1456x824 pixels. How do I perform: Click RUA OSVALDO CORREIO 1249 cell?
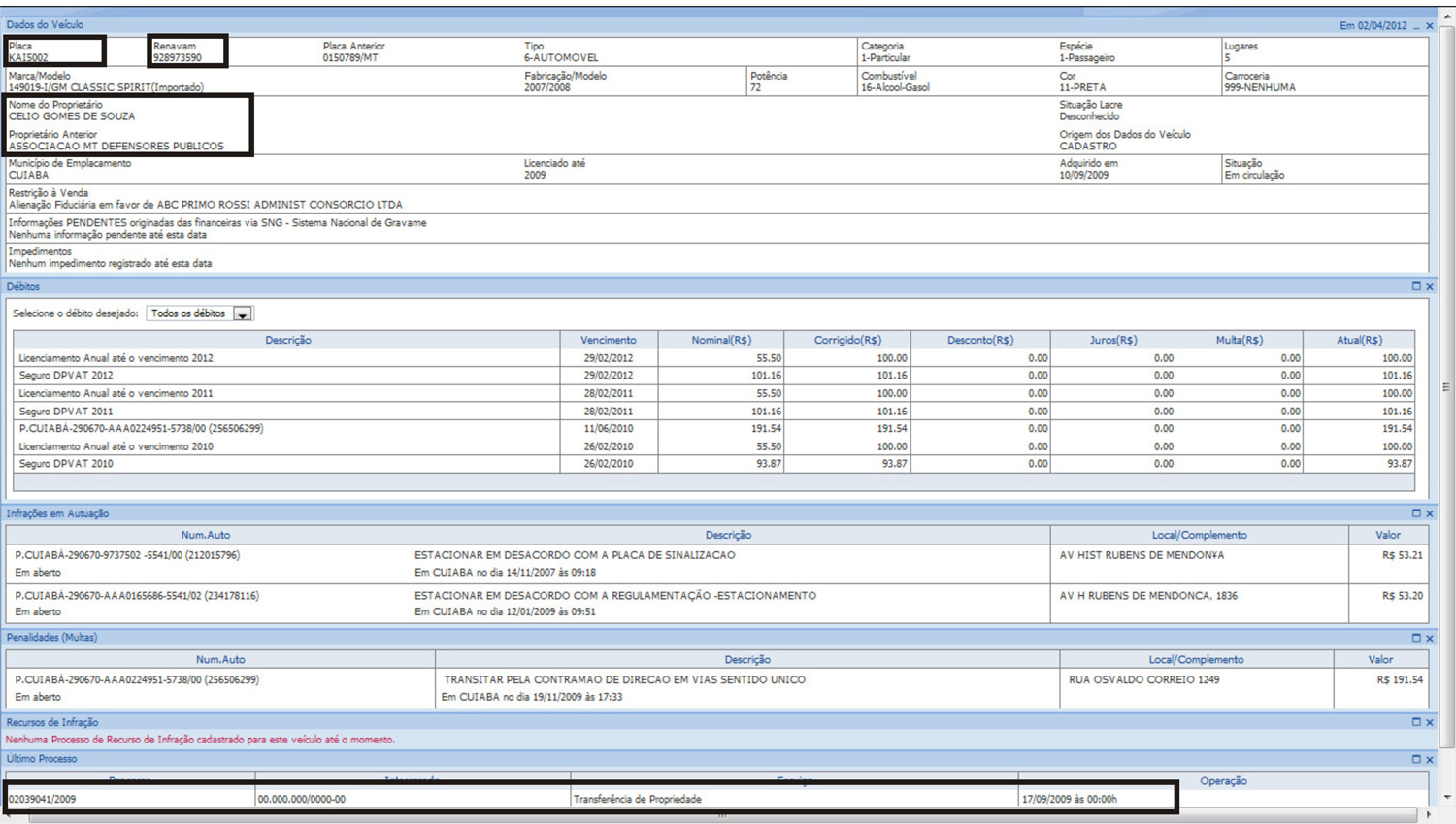point(1144,680)
